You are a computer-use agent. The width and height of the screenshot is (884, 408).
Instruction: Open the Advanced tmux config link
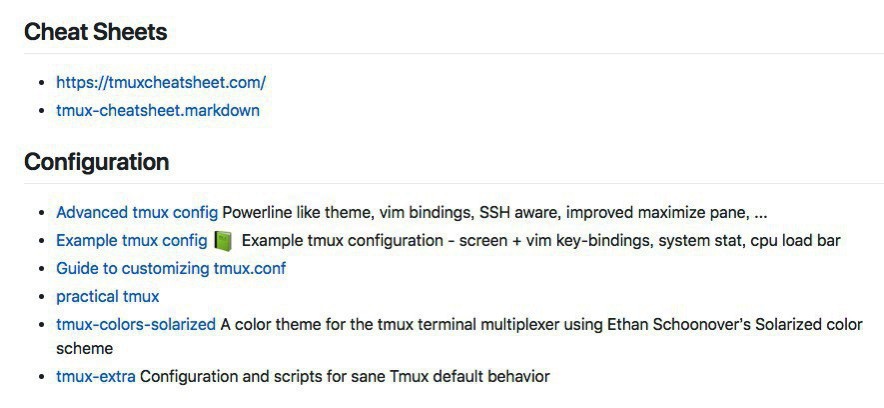pyautogui.click(x=137, y=212)
